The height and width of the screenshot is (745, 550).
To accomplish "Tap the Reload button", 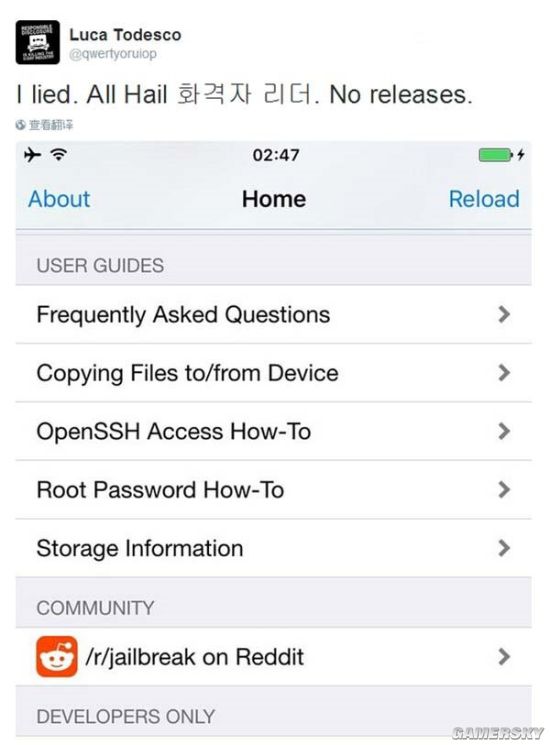I will pyautogui.click(x=484, y=199).
